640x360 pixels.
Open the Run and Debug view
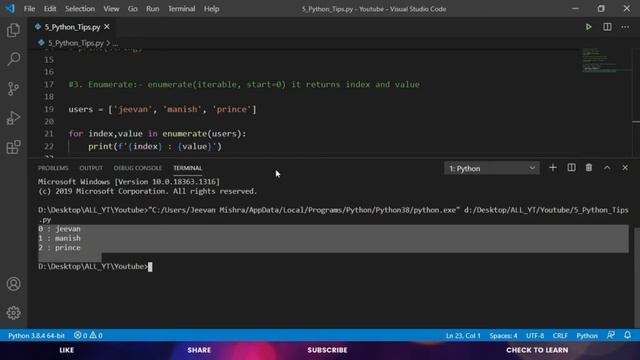click(x=13, y=118)
